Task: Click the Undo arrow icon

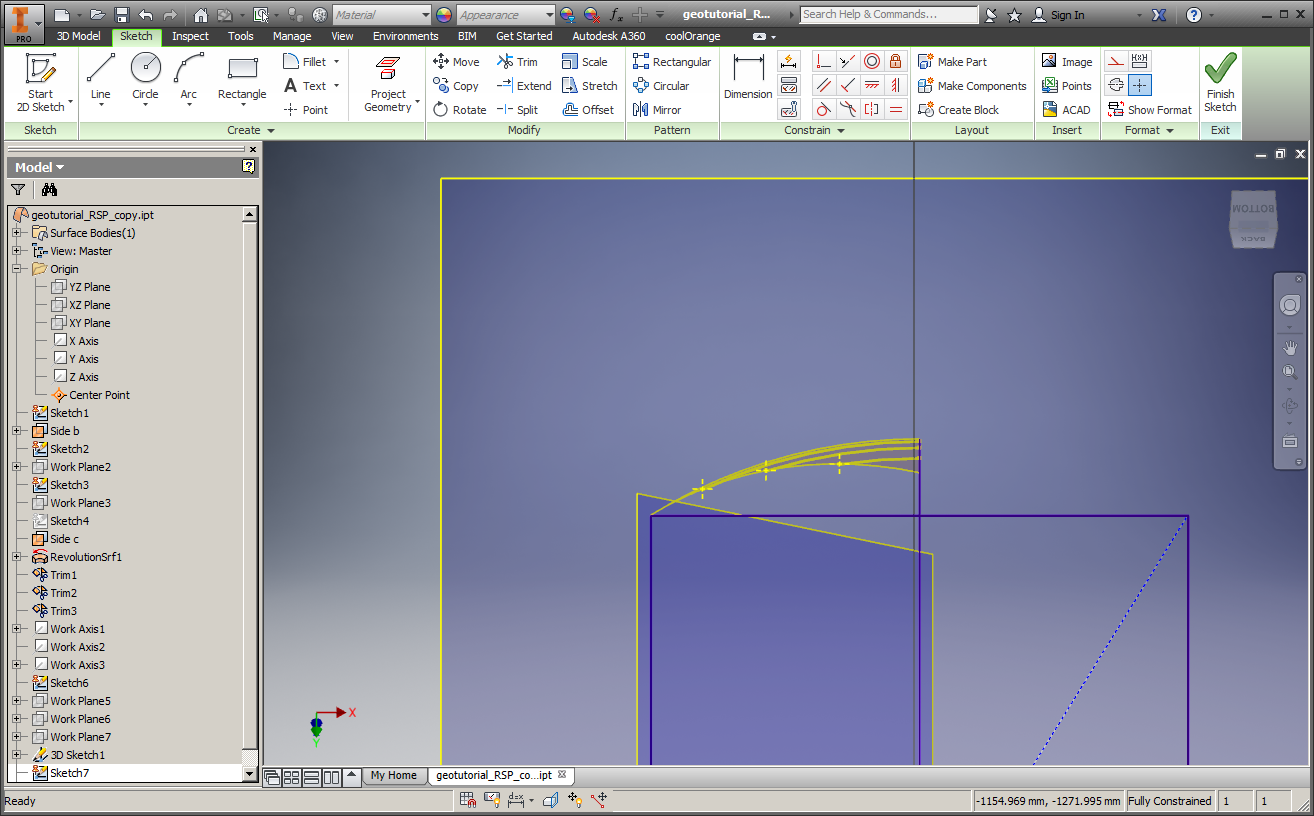Action: tap(145, 15)
